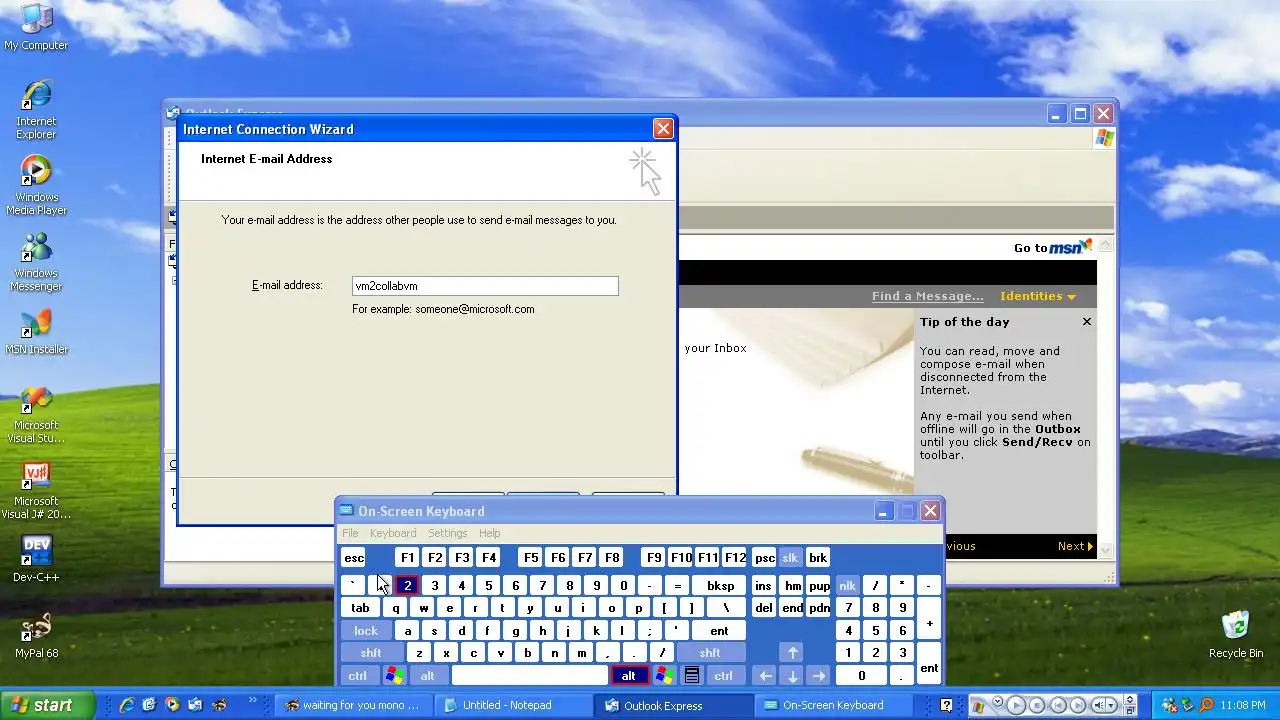Viewport: 1280px width, 720px height.
Task: Click the network connection icon with red X in tray
Action: click(x=1170, y=705)
